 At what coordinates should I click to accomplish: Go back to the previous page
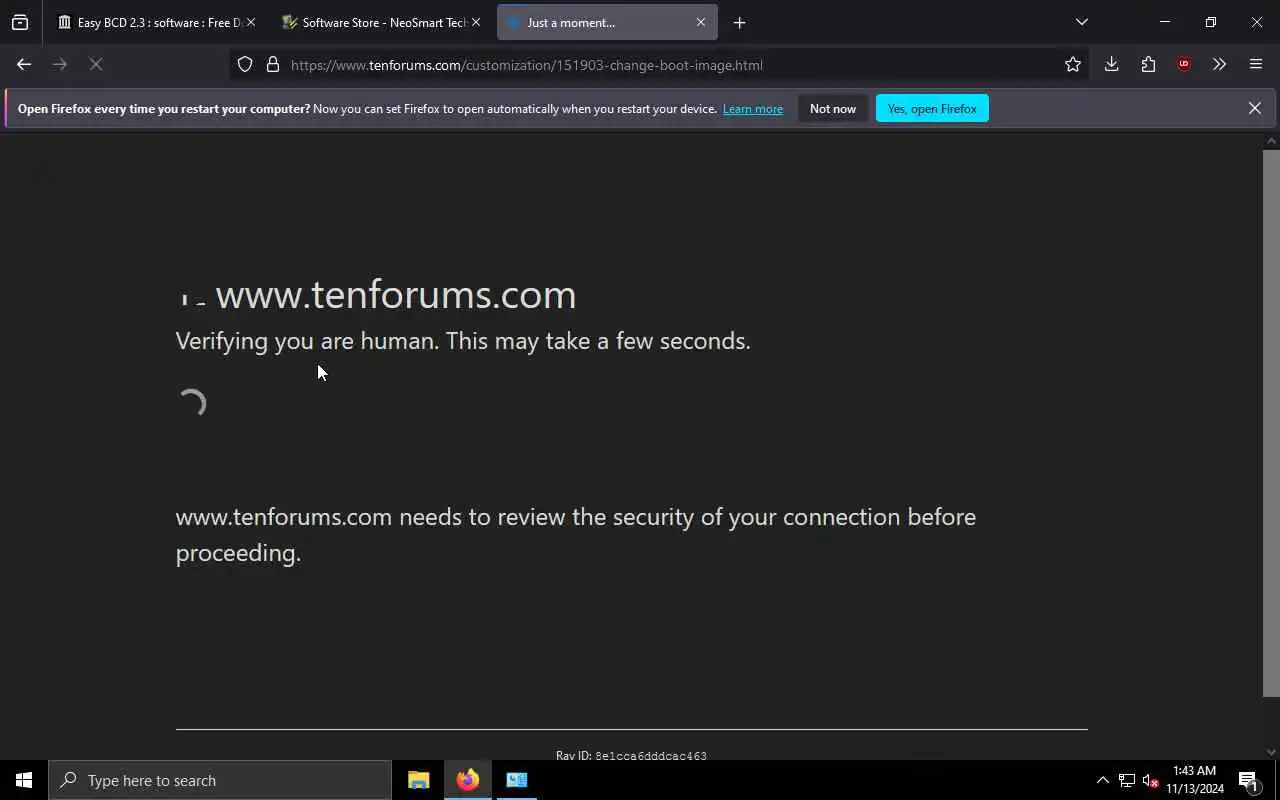pos(24,65)
